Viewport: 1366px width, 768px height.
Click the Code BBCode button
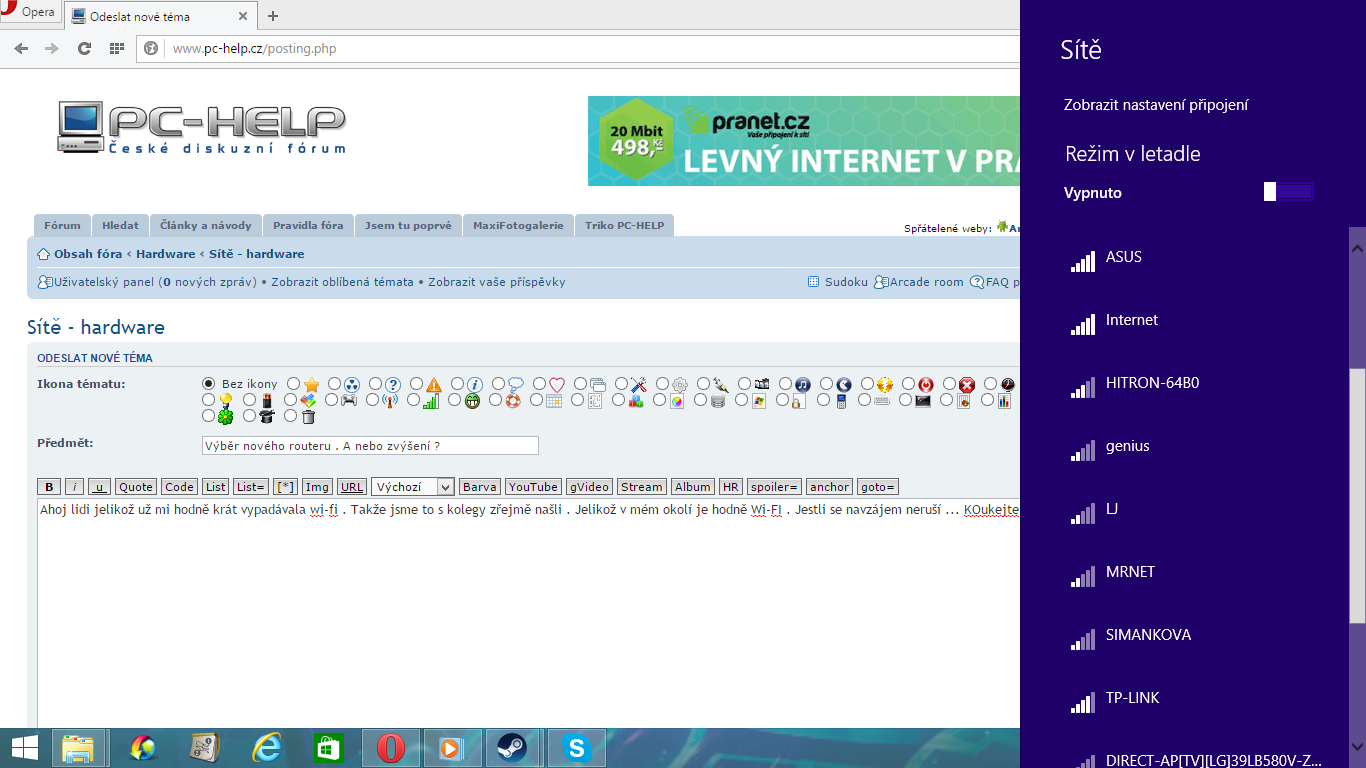(x=179, y=487)
